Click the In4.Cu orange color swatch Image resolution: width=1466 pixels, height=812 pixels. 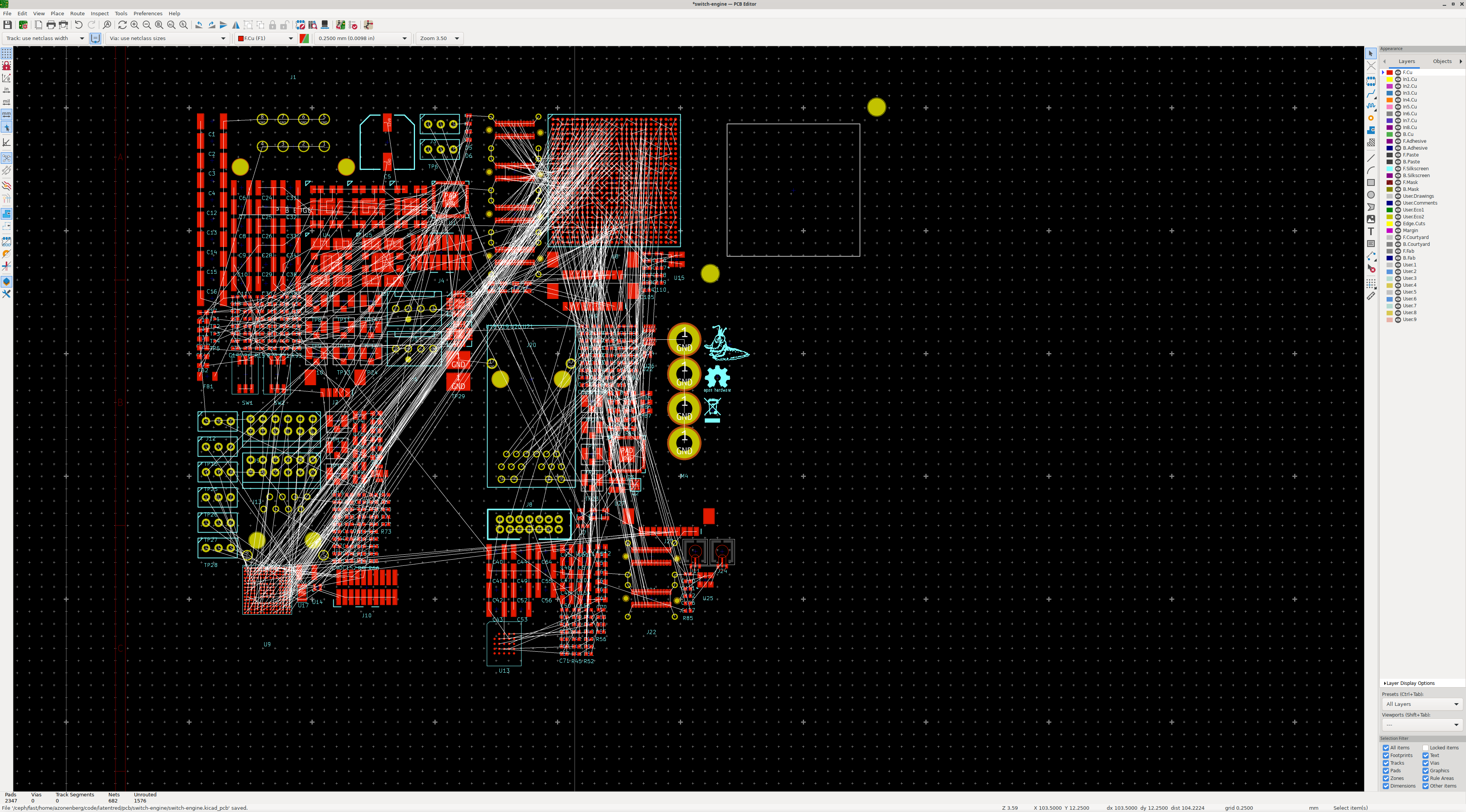coord(1390,100)
